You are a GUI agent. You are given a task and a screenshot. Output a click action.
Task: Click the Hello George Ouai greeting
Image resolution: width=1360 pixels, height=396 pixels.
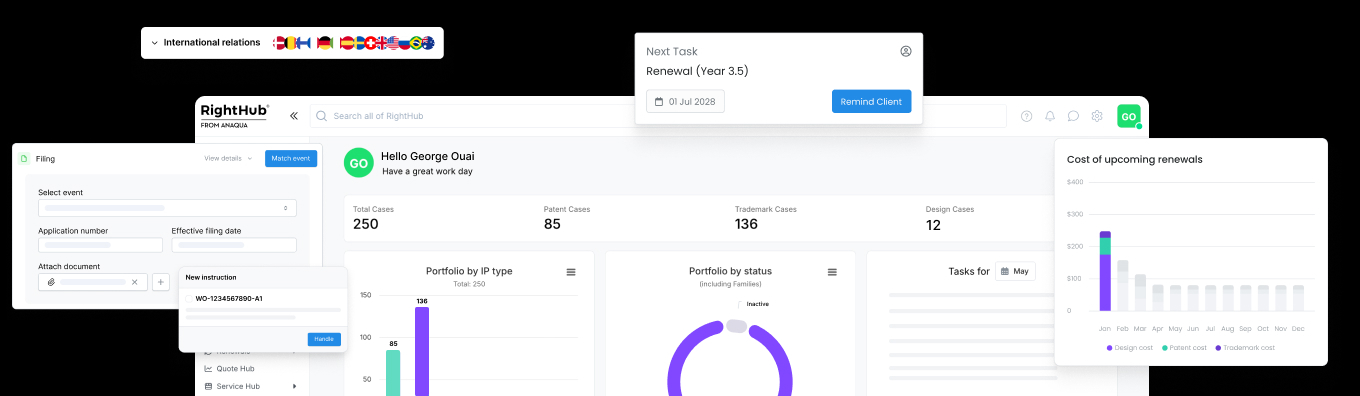428,156
